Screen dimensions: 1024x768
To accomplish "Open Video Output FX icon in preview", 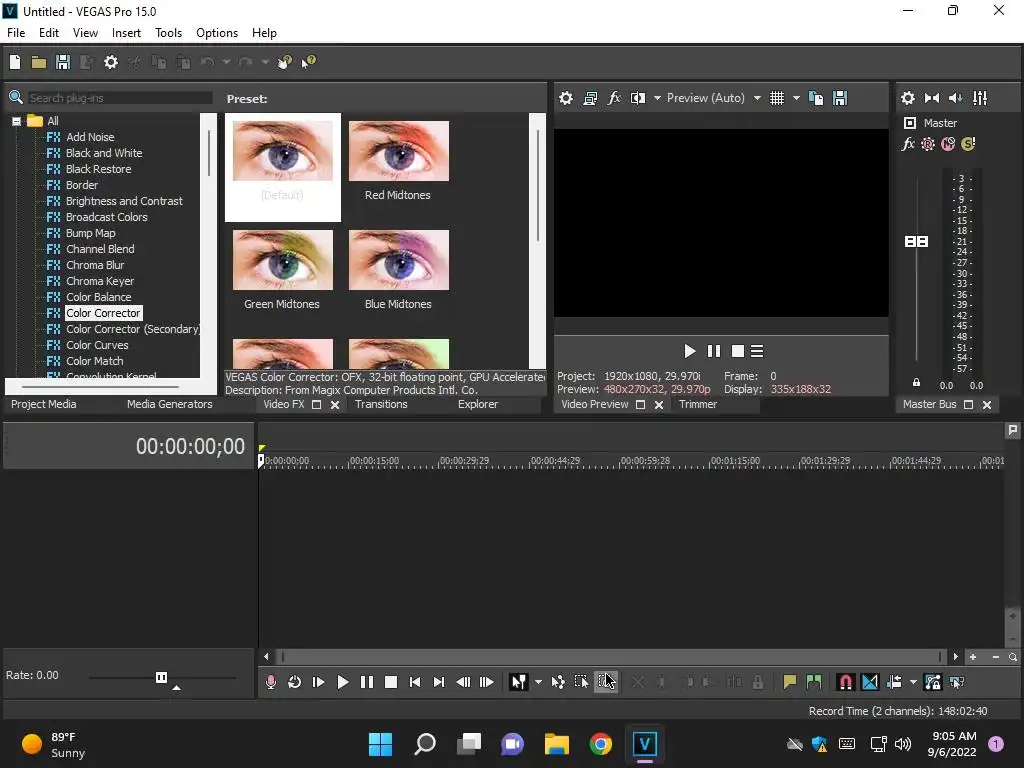I will 613,98.
